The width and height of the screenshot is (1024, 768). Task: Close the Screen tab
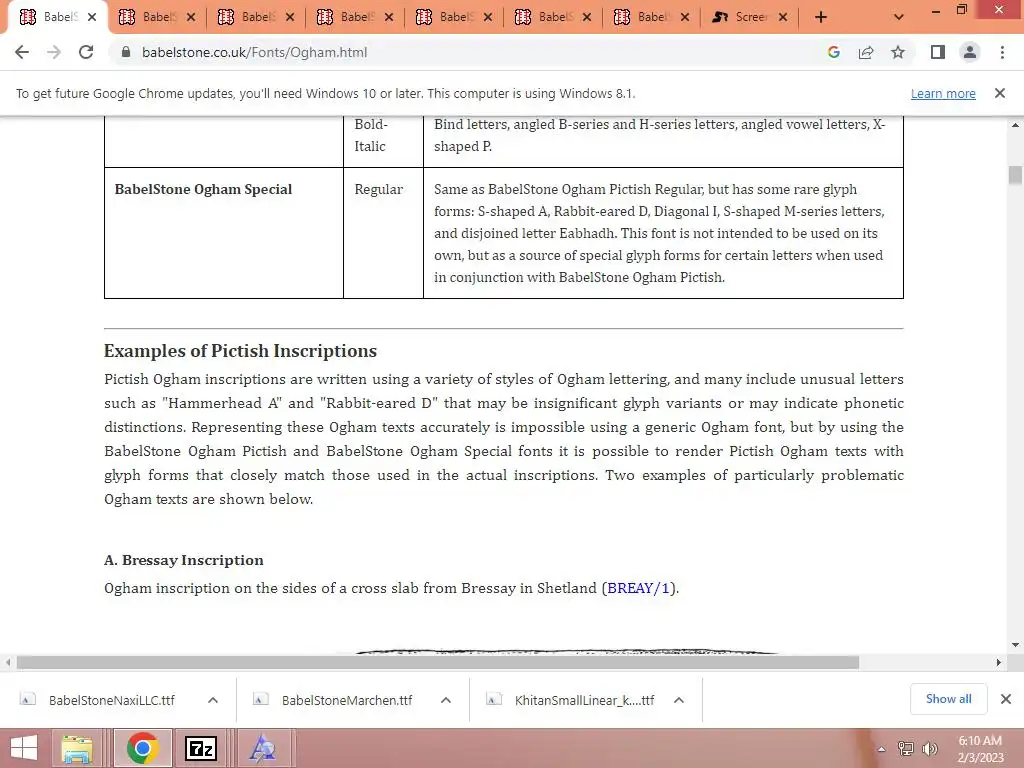point(783,17)
